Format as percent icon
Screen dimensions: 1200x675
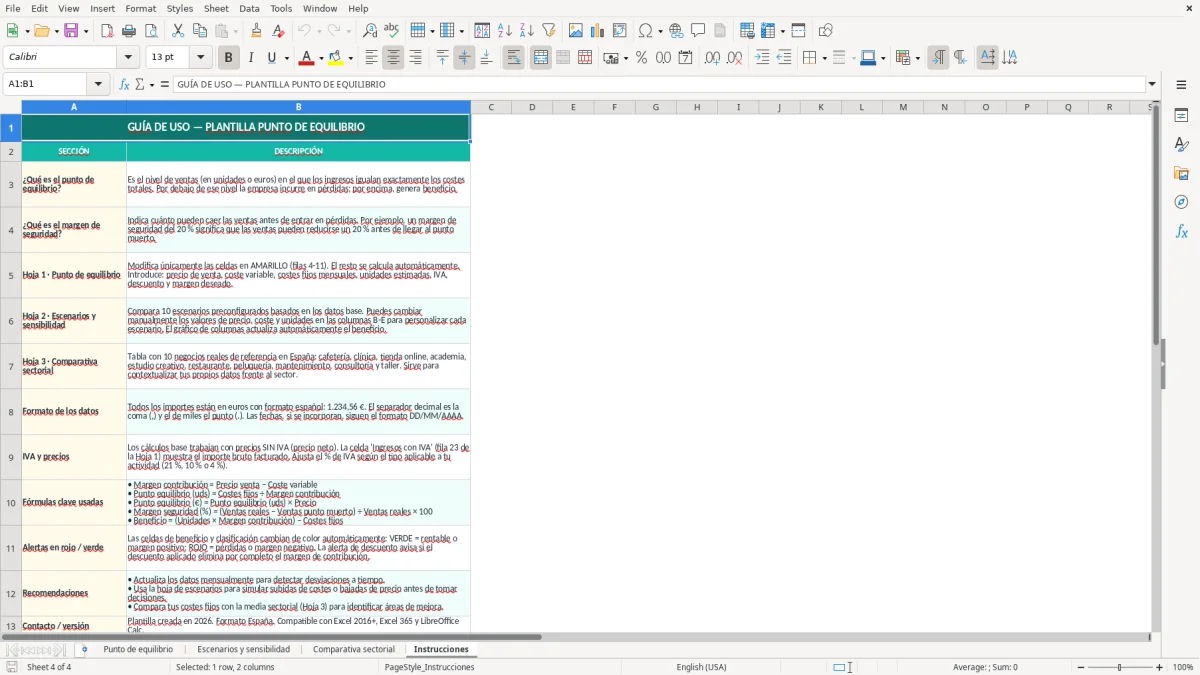tap(641, 58)
